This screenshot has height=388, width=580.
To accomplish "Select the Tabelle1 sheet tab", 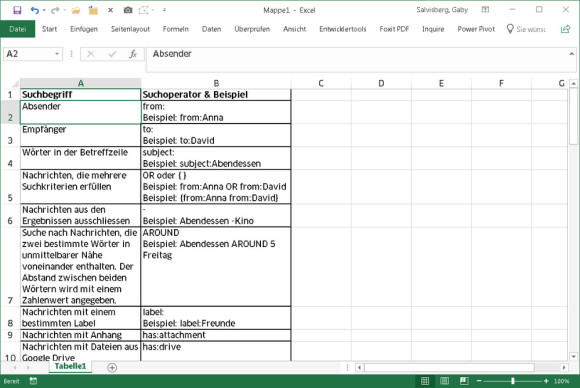I will 70,366.
